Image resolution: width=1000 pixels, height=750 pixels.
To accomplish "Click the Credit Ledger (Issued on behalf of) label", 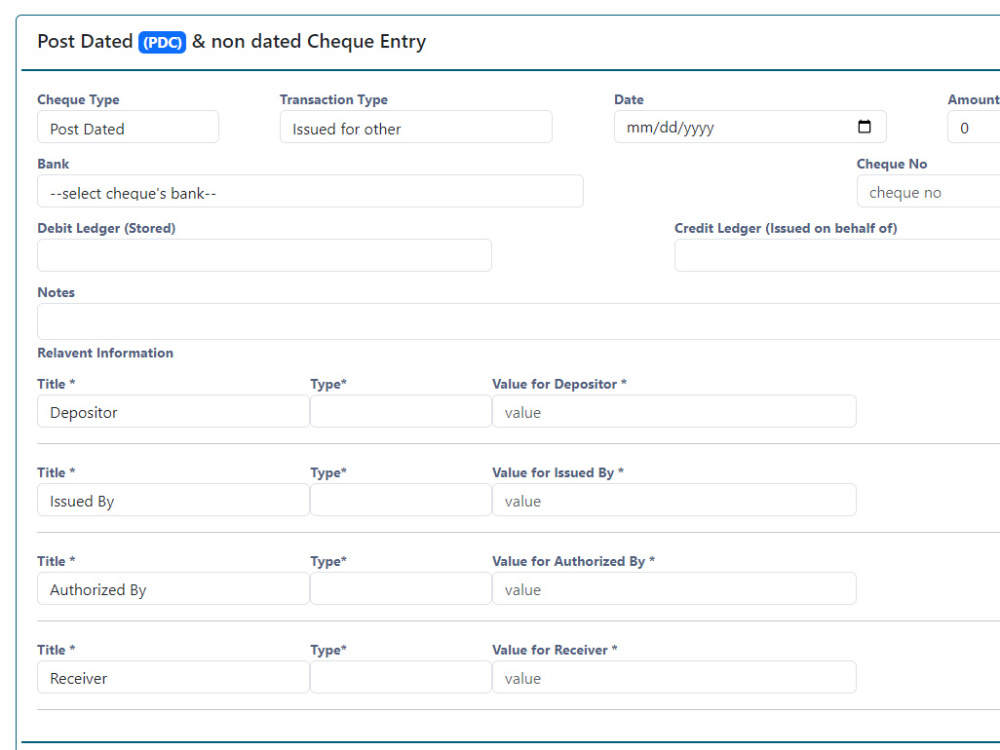I will pyautogui.click(x=786, y=228).
